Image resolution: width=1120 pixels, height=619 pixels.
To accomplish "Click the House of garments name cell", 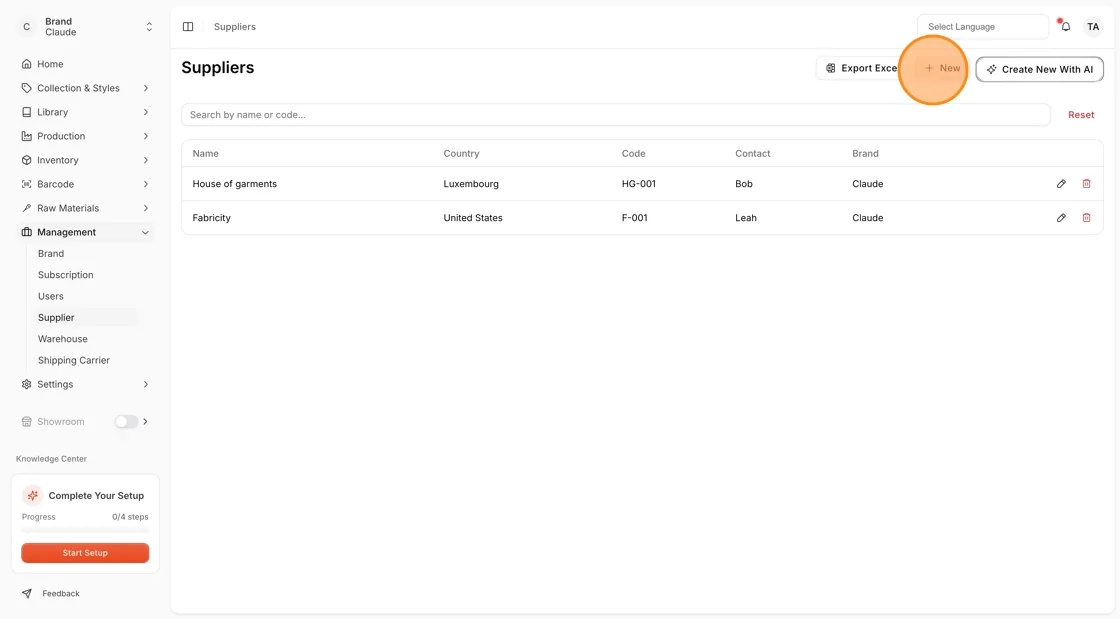I will pos(234,183).
